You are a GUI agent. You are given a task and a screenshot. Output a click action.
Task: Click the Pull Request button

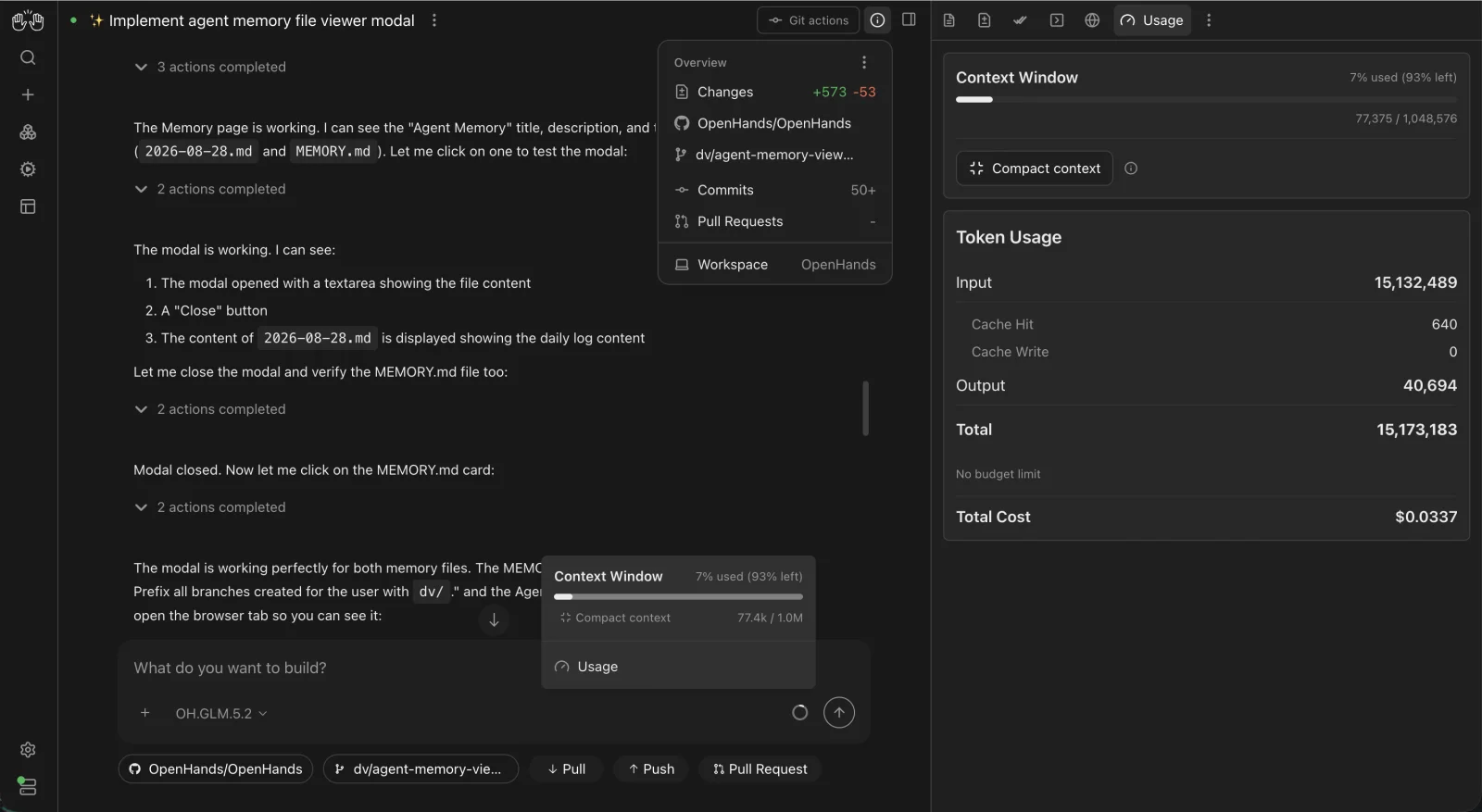coord(760,769)
